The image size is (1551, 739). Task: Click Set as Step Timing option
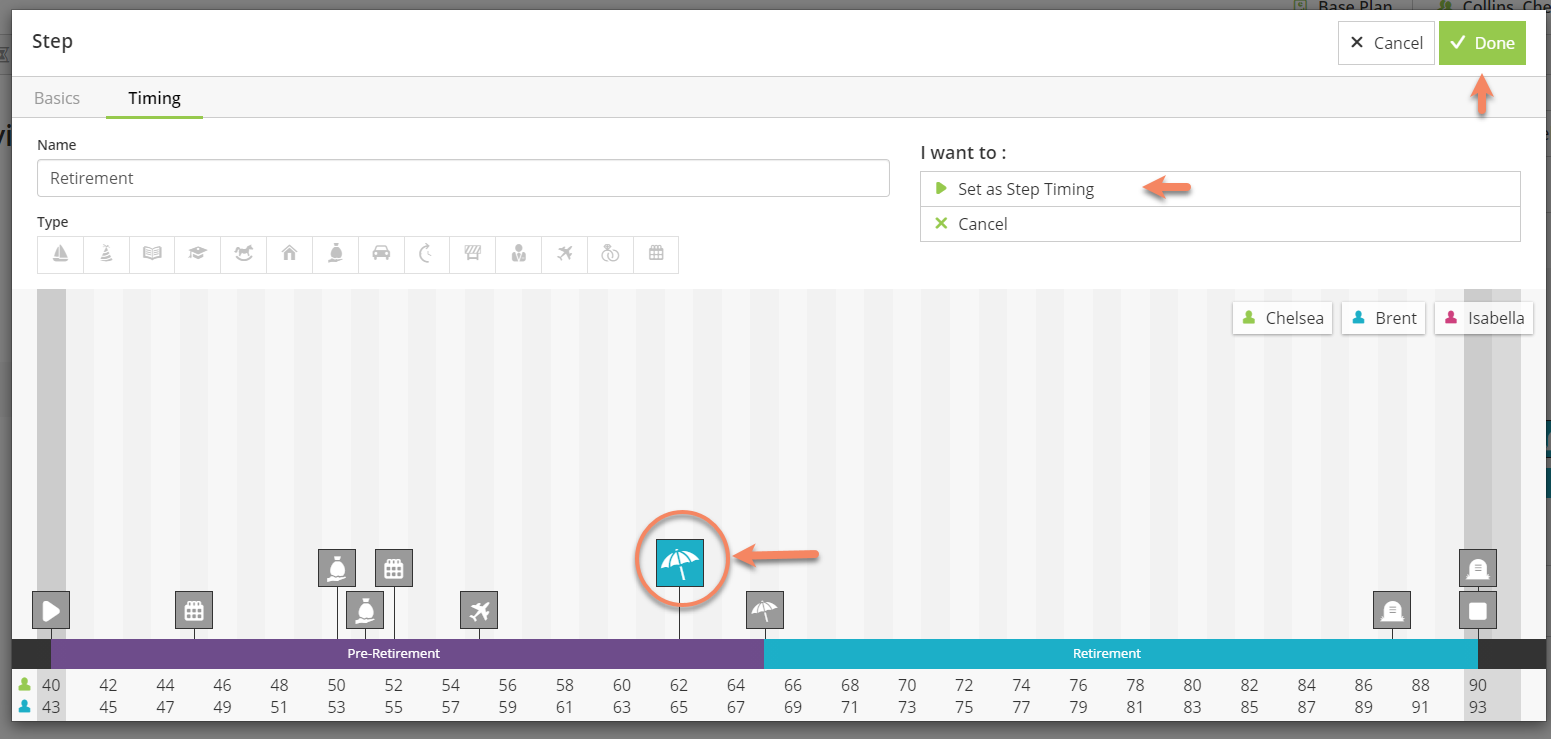pyautogui.click(x=1025, y=189)
